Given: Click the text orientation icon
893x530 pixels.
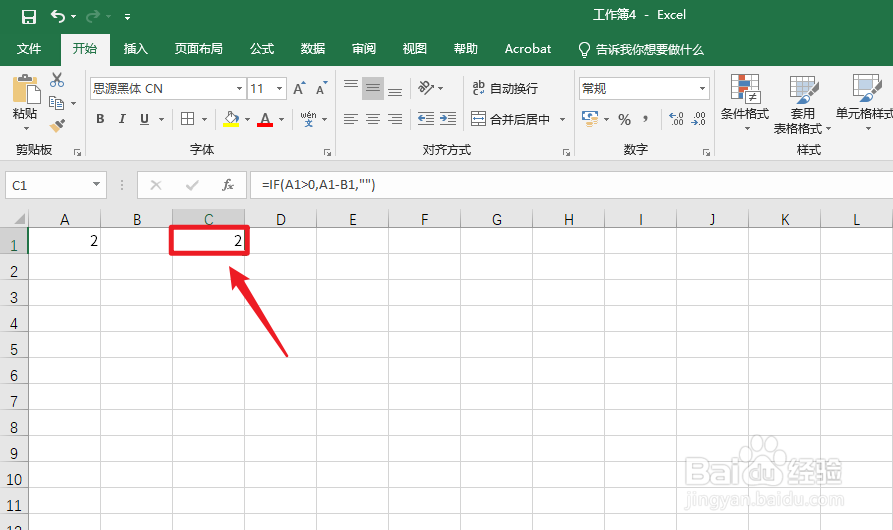Looking at the screenshot, I should click(426, 88).
